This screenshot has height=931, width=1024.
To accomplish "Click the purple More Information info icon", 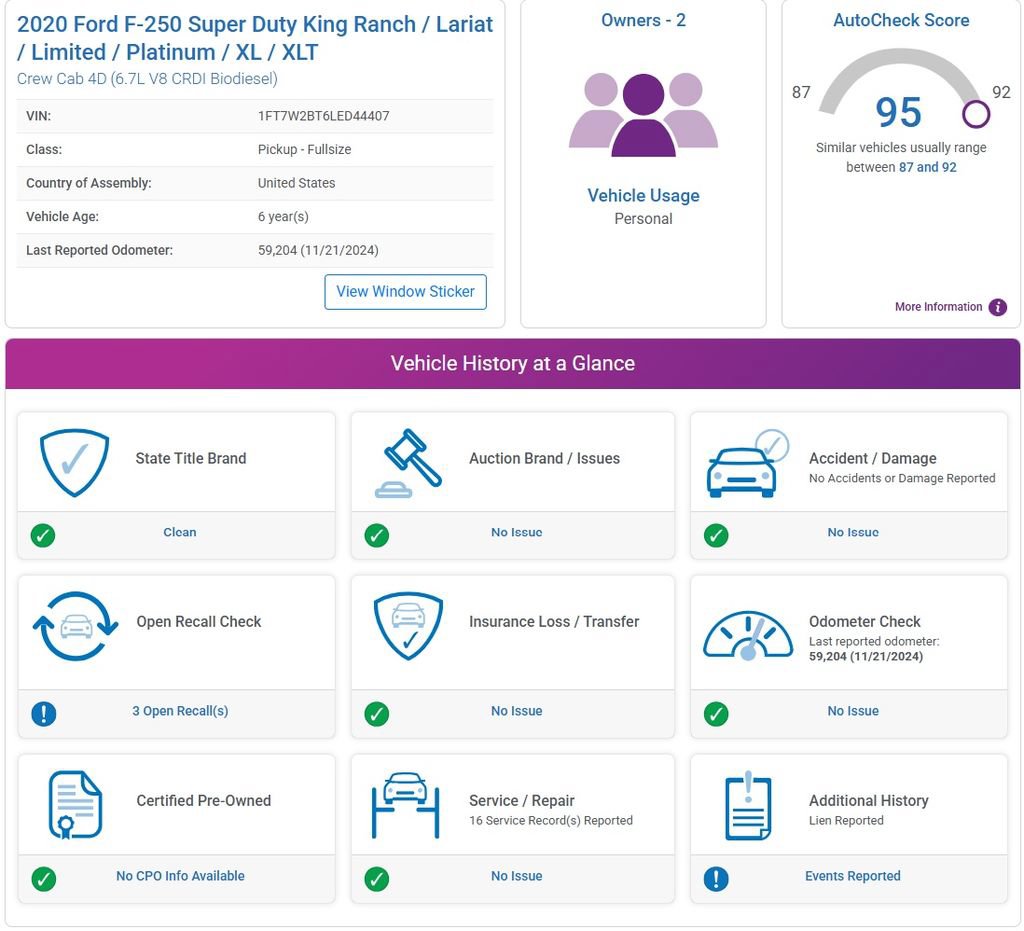I will coord(997,307).
